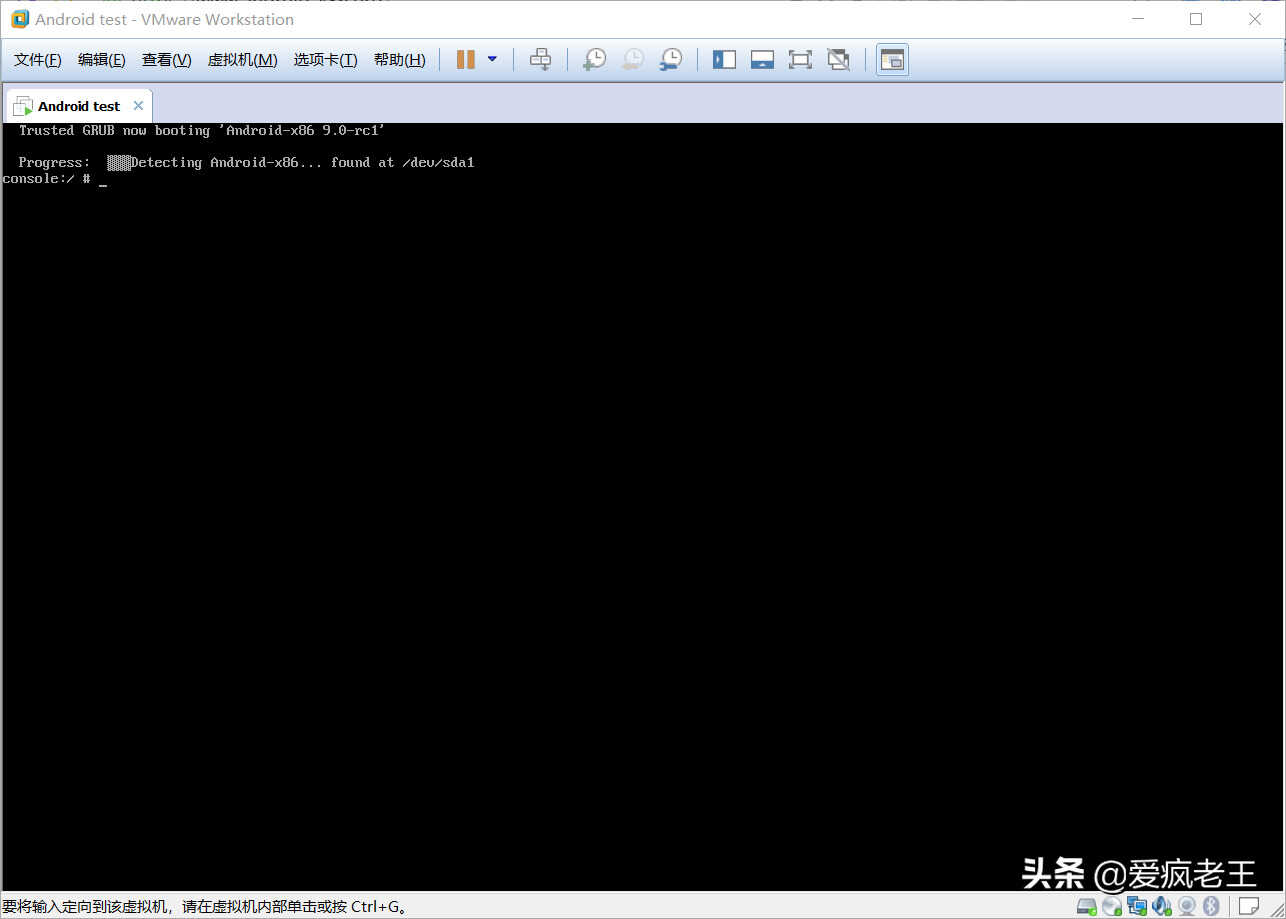The image size is (1286, 919).
Task: Click the network adapter status icon
Action: coord(1137,906)
